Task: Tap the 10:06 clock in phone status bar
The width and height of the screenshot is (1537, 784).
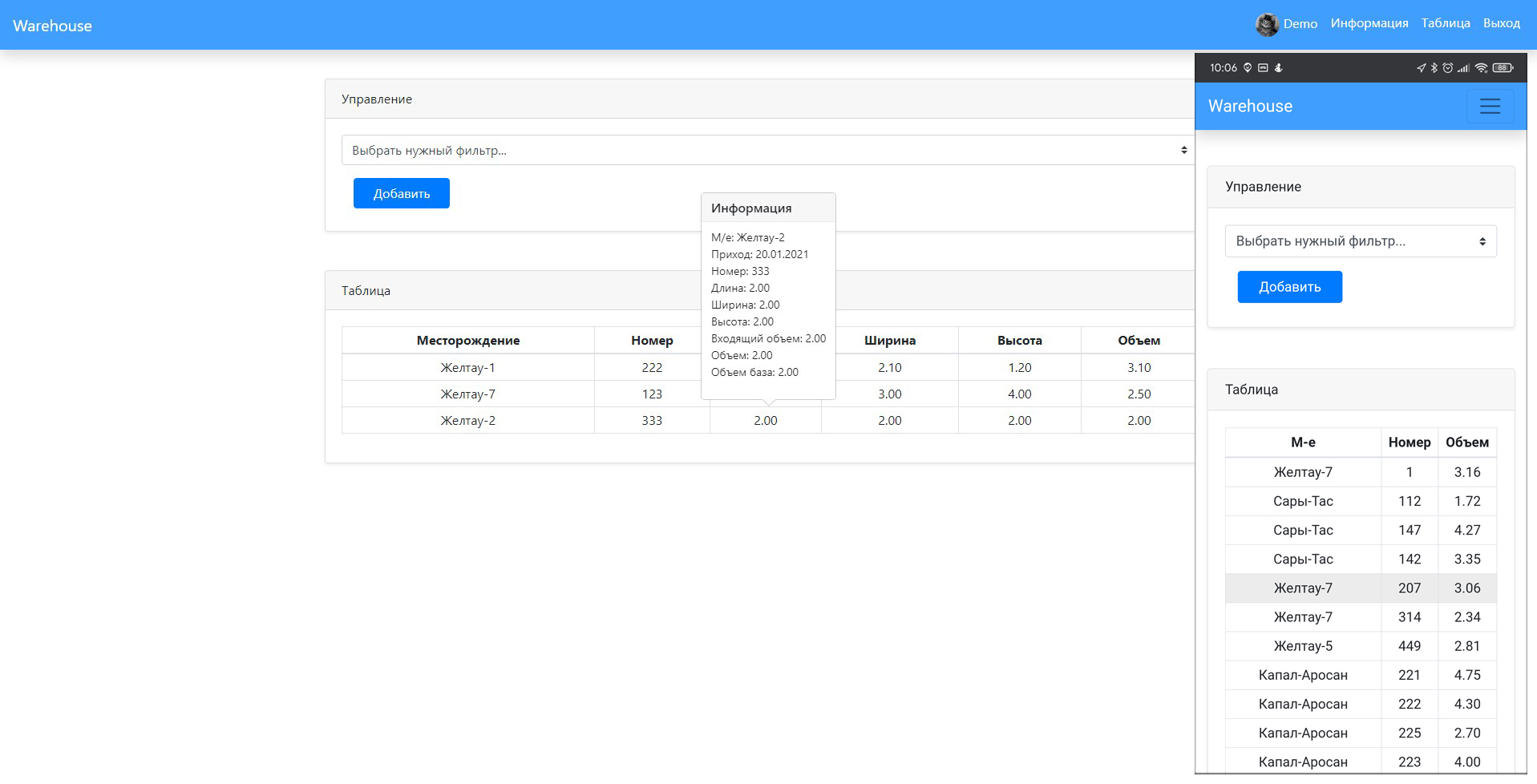Action: click(1224, 68)
